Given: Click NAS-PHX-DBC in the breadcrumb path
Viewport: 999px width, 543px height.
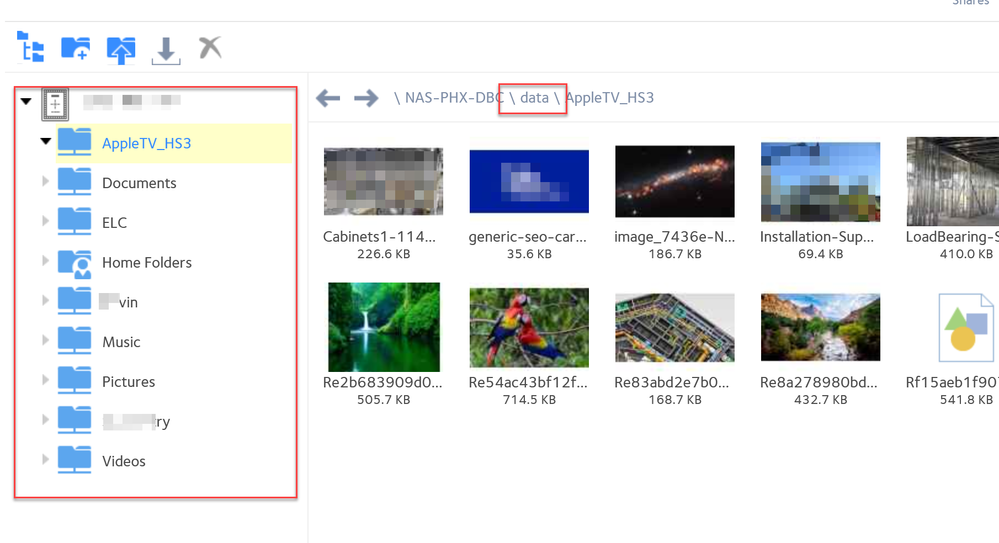Looking at the screenshot, I should (454, 98).
